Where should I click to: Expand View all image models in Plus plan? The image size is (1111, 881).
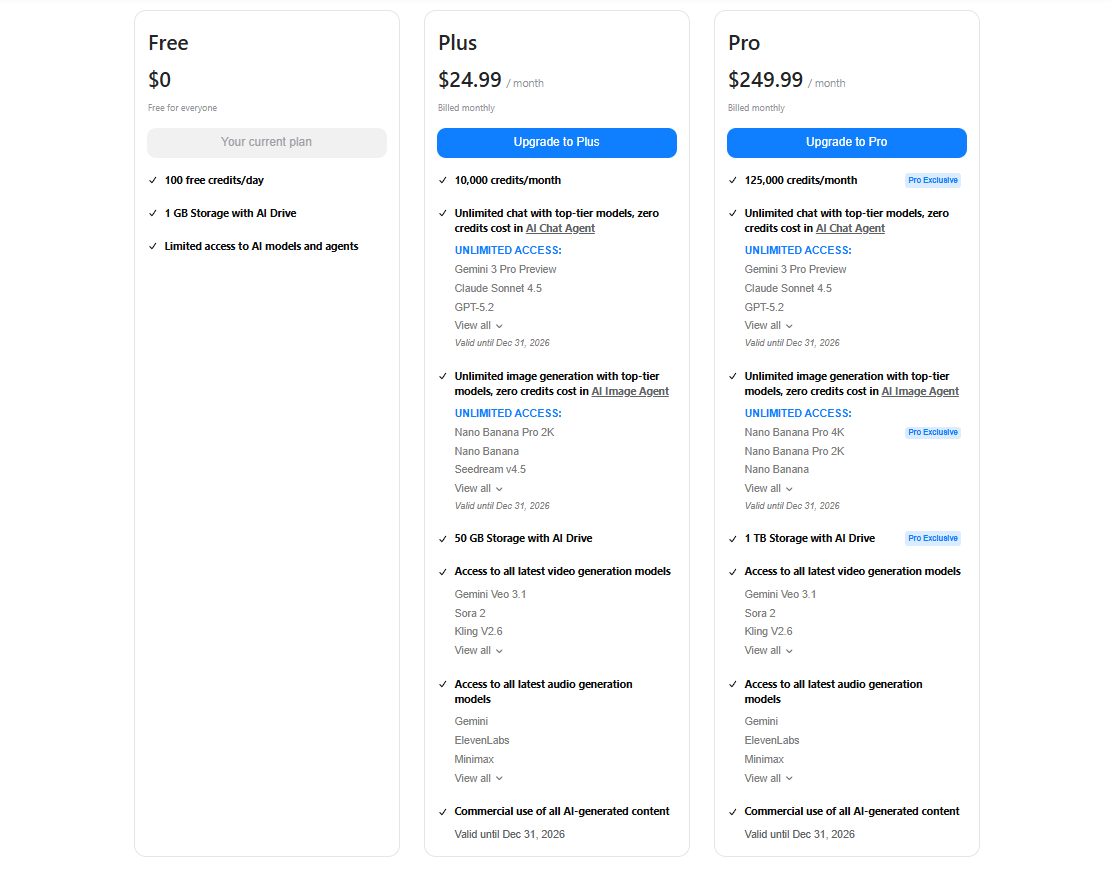478,488
